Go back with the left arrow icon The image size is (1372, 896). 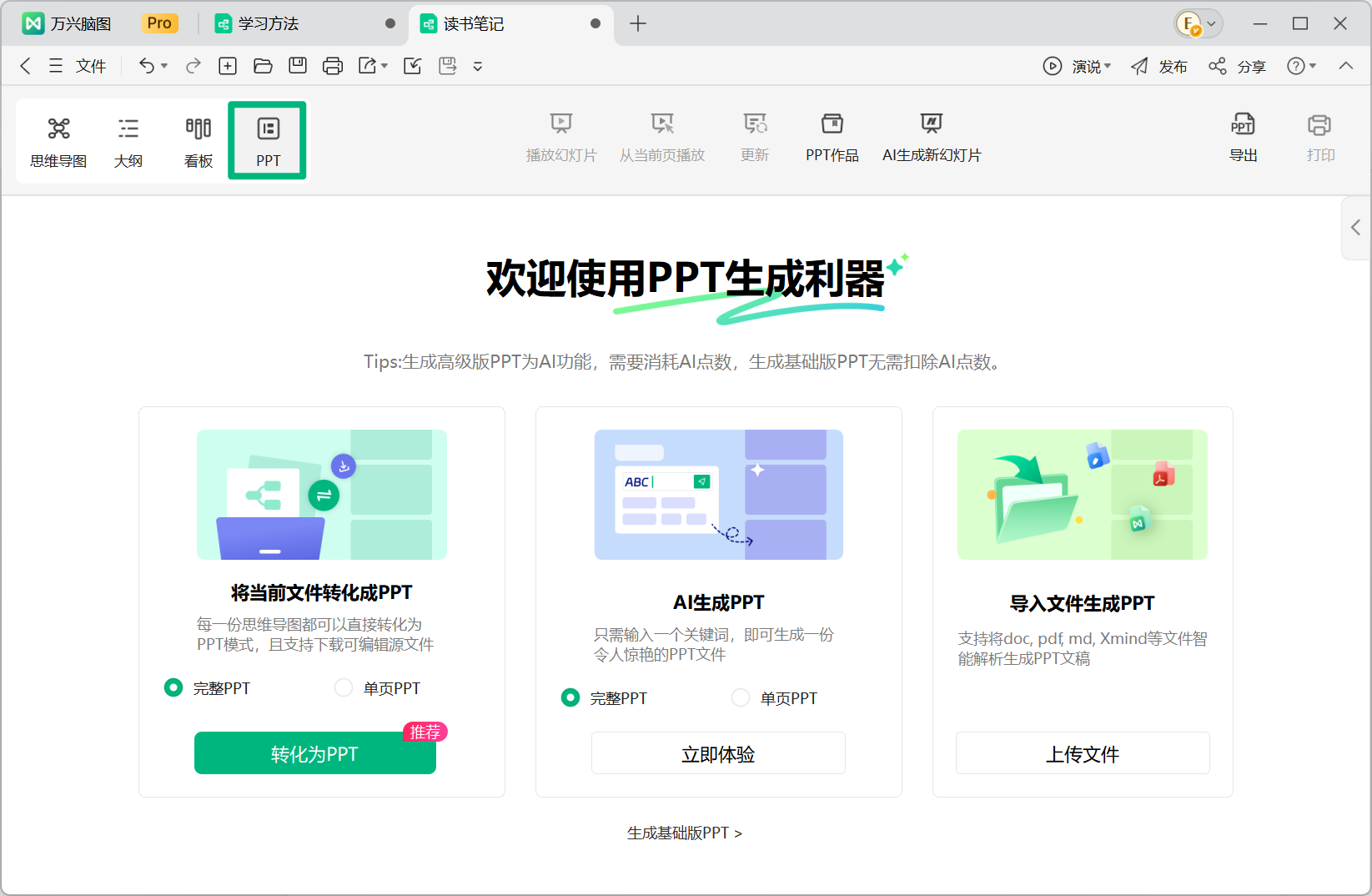pyautogui.click(x=25, y=66)
